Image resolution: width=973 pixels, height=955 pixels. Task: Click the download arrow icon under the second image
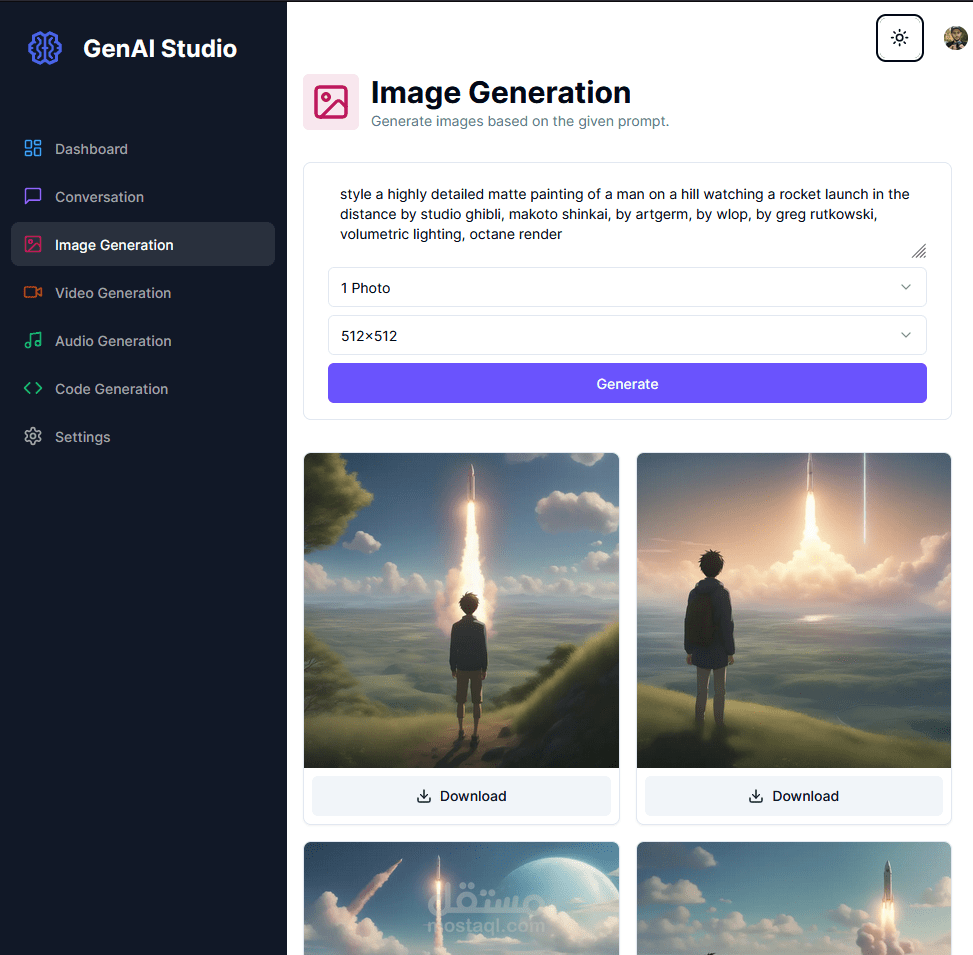[756, 796]
